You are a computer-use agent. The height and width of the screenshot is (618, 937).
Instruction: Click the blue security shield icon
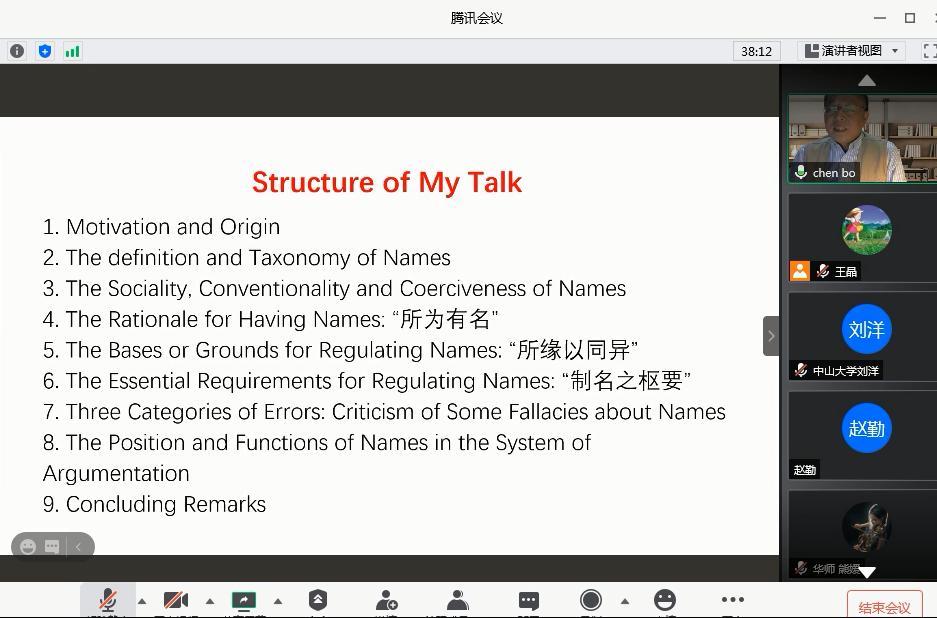coord(45,51)
